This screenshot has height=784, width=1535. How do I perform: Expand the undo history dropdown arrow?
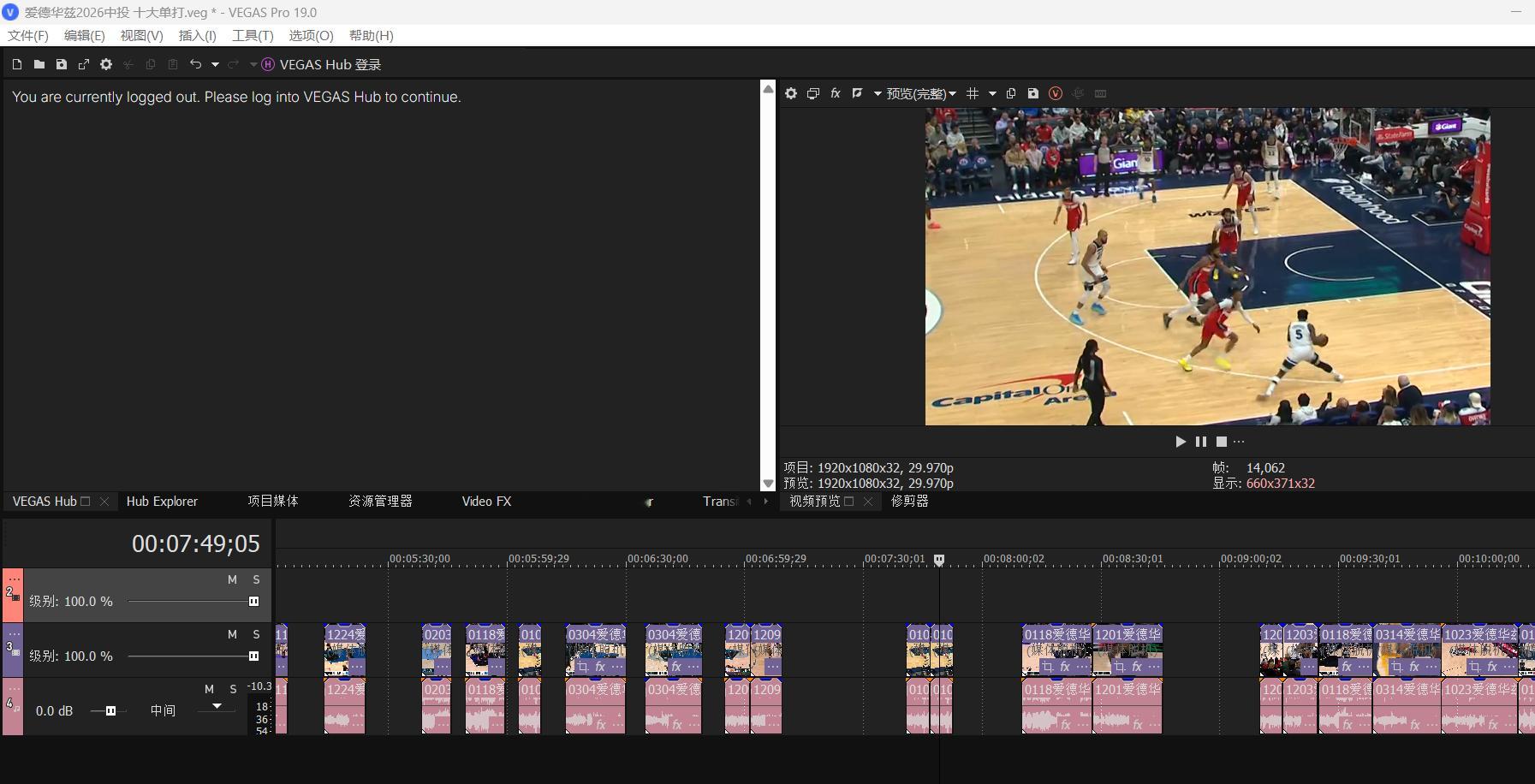215,64
